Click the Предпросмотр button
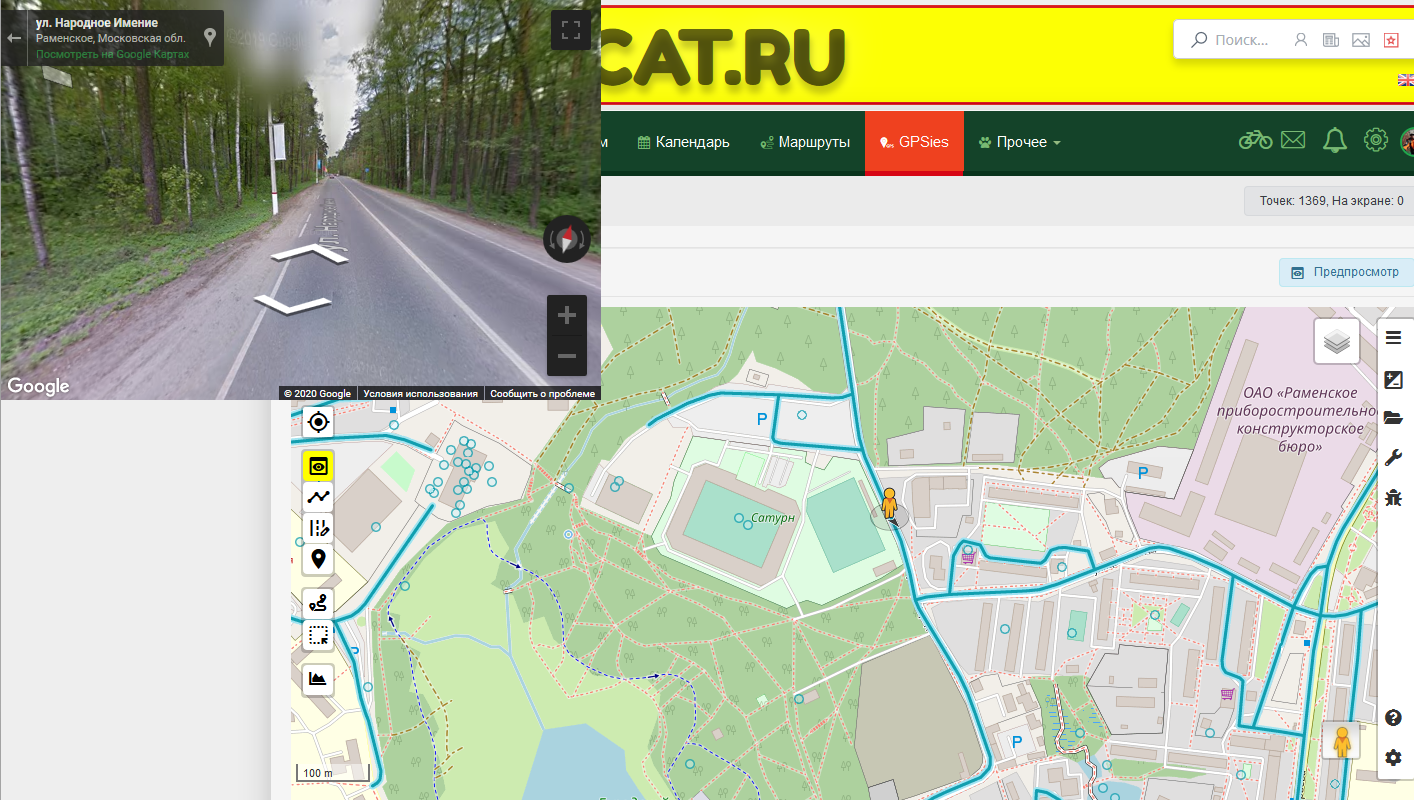1414x800 pixels. (1345, 272)
